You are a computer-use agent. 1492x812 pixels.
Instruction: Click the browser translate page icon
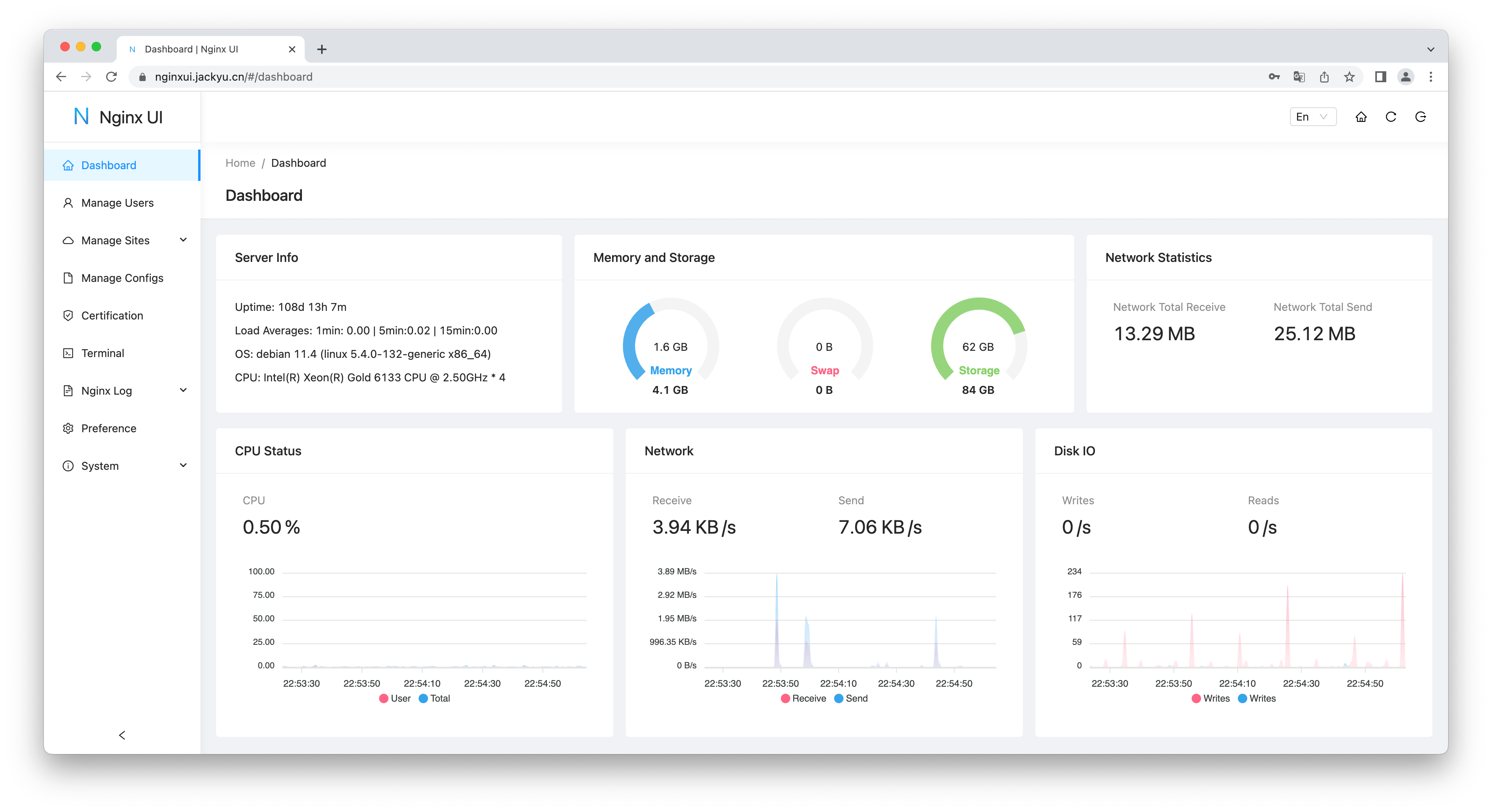1299,77
